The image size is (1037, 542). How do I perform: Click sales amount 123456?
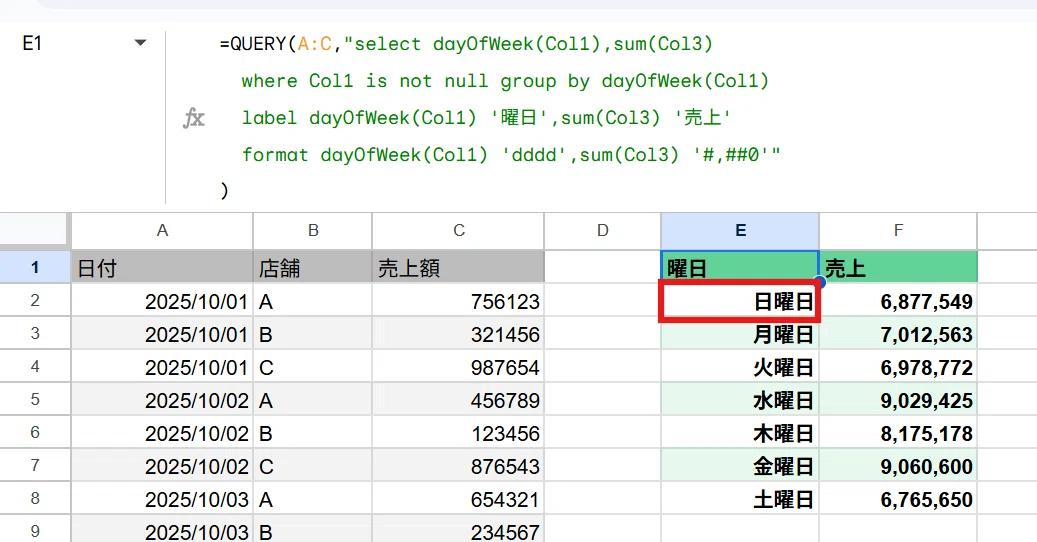(458, 433)
